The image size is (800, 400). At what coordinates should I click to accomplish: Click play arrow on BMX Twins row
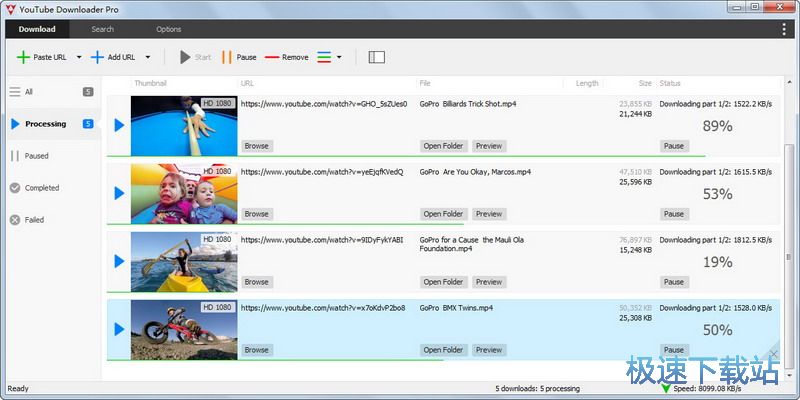click(119, 329)
